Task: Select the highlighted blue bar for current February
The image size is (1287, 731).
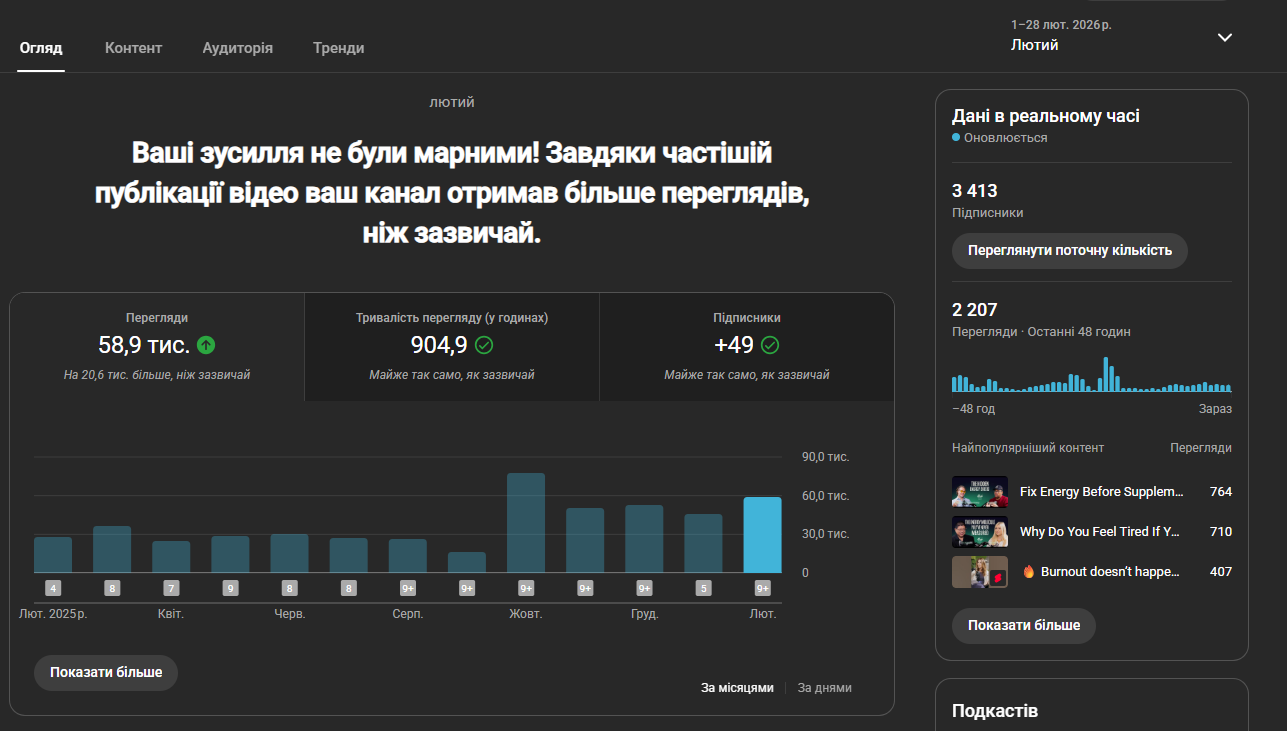Action: [762, 535]
